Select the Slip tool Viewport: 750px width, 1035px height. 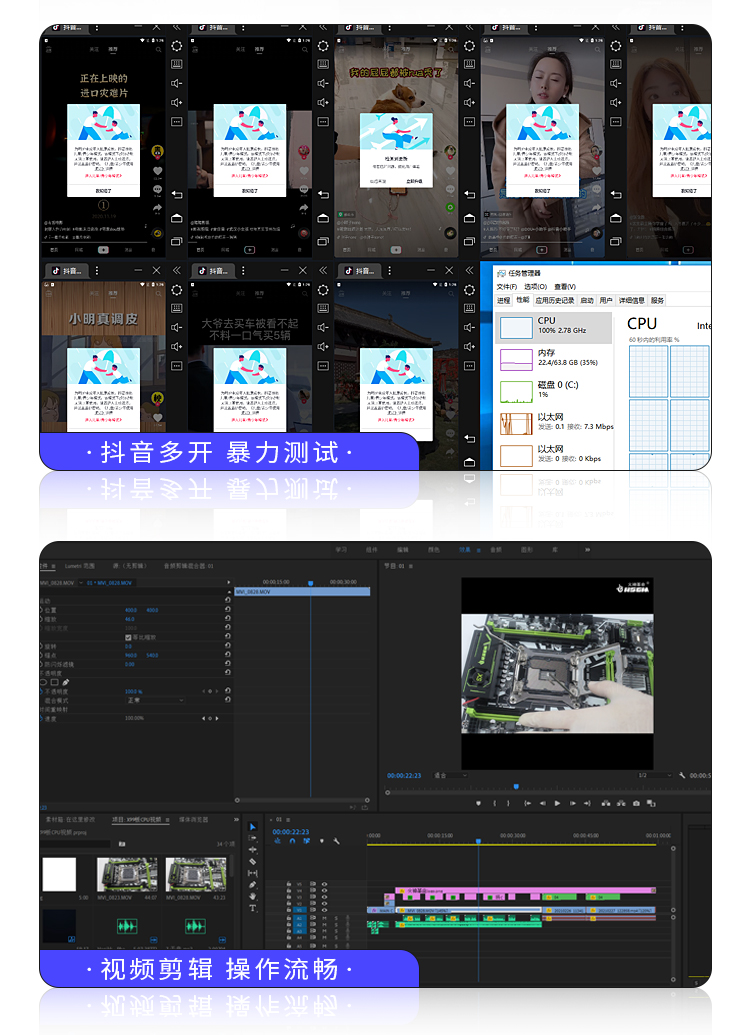[252, 873]
